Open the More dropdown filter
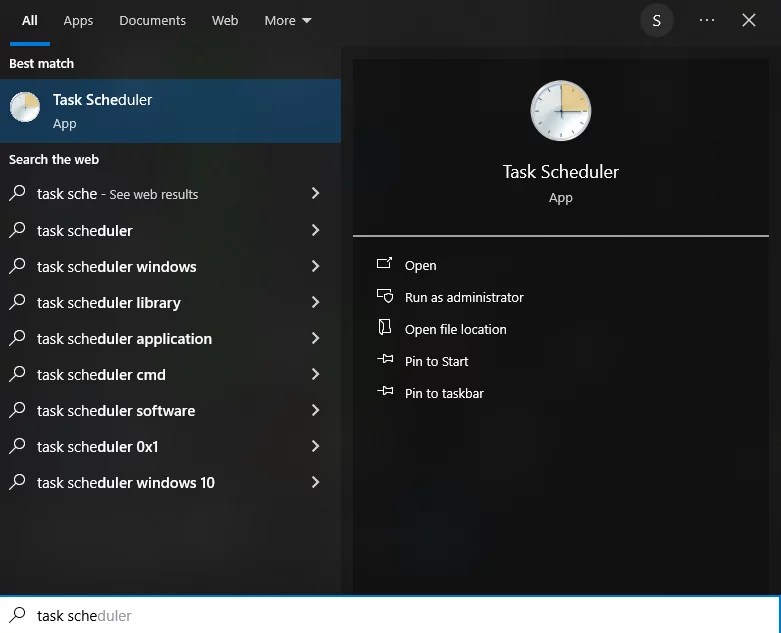 287,20
